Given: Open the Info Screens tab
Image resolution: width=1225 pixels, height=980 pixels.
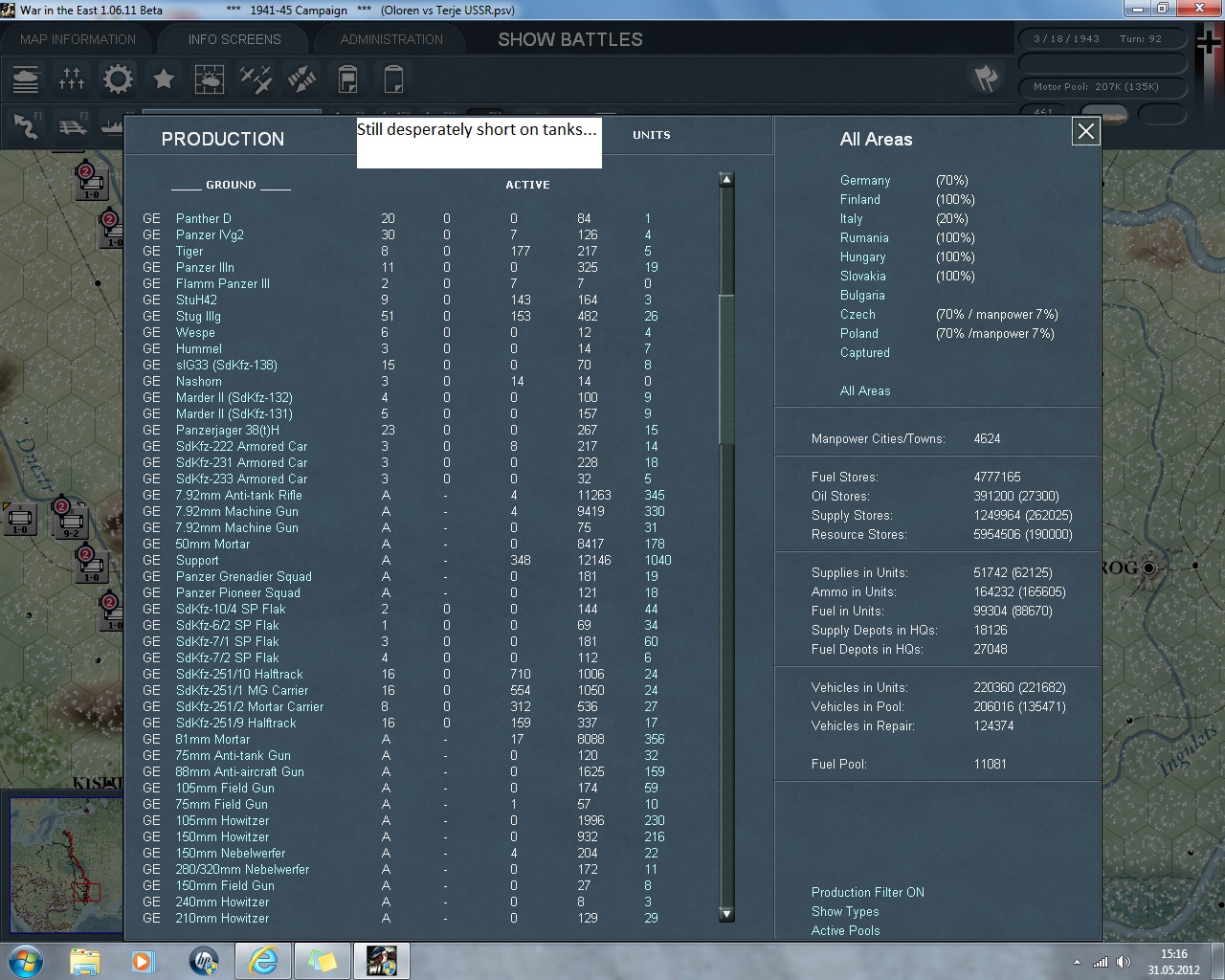Looking at the screenshot, I should point(234,39).
